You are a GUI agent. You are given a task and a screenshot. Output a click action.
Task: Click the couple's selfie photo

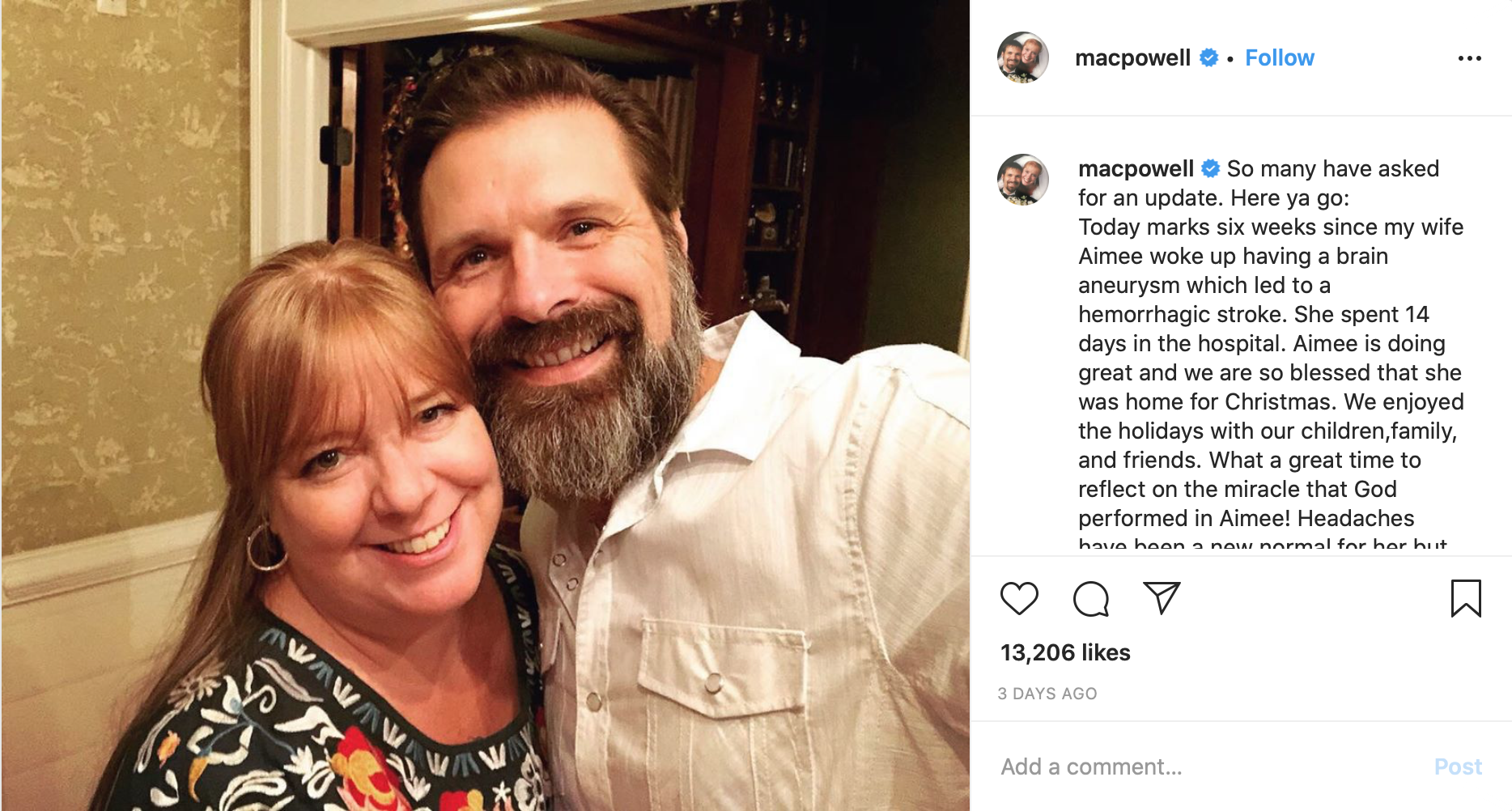tap(486, 405)
